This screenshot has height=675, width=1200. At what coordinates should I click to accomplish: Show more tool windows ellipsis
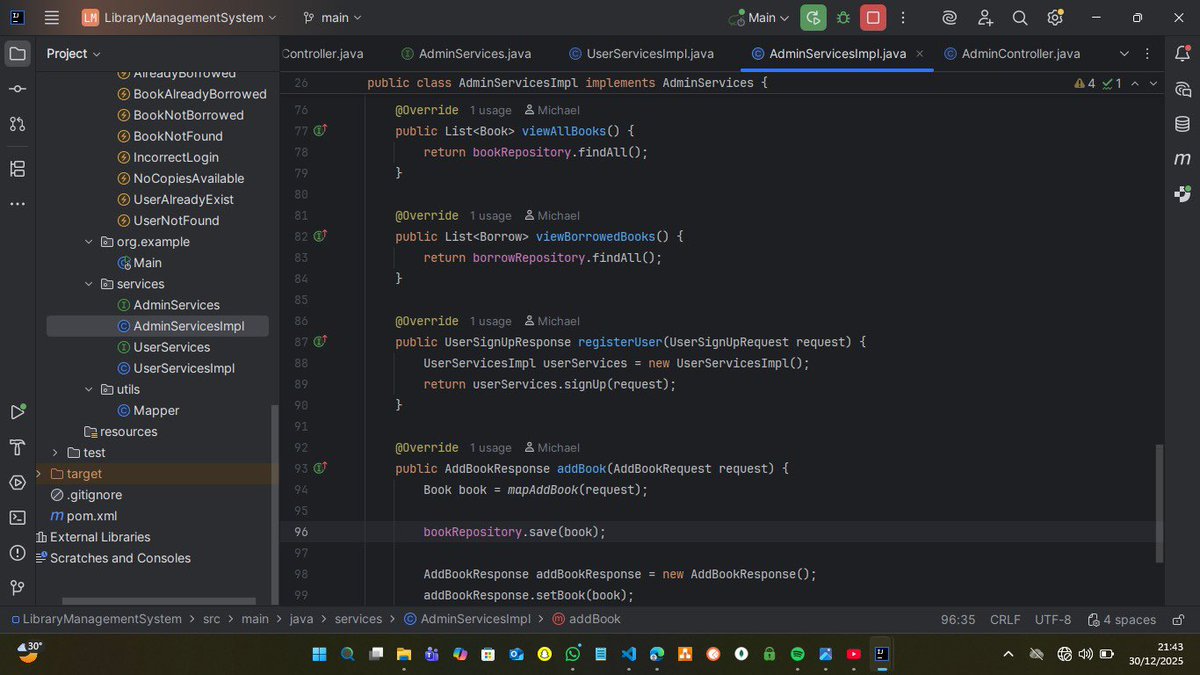pyautogui.click(x=17, y=203)
